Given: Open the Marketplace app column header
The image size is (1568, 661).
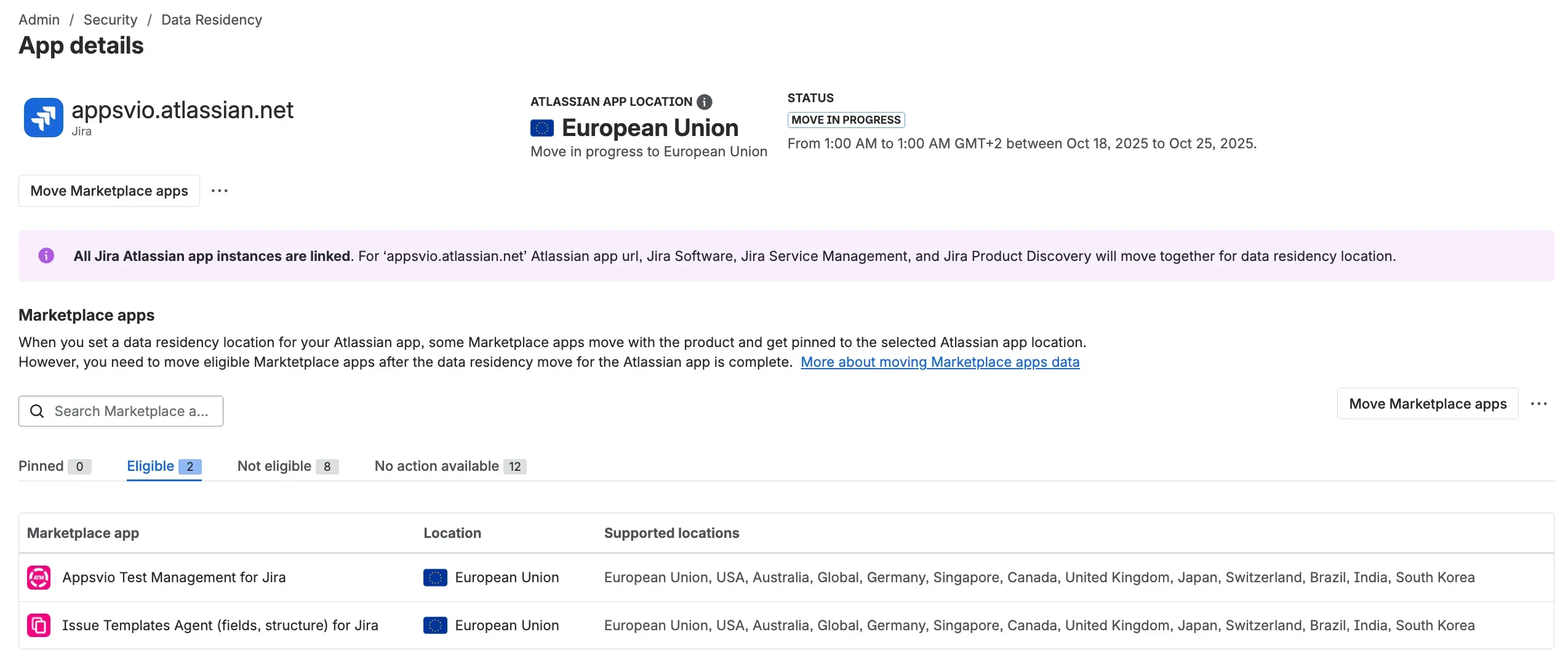Looking at the screenshot, I should pyautogui.click(x=83, y=533).
